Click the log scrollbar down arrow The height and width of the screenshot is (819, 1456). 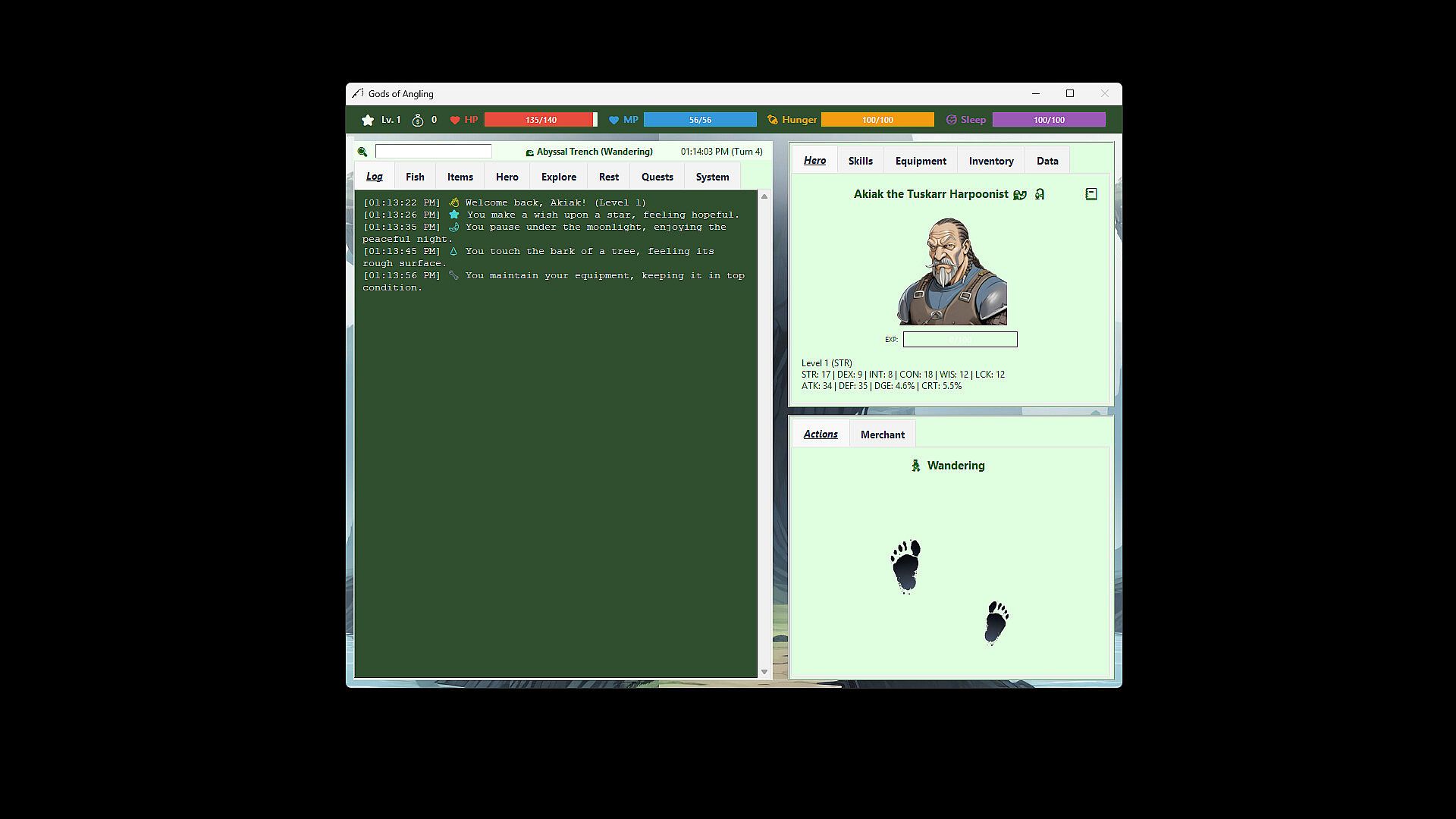tap(764, 672)
